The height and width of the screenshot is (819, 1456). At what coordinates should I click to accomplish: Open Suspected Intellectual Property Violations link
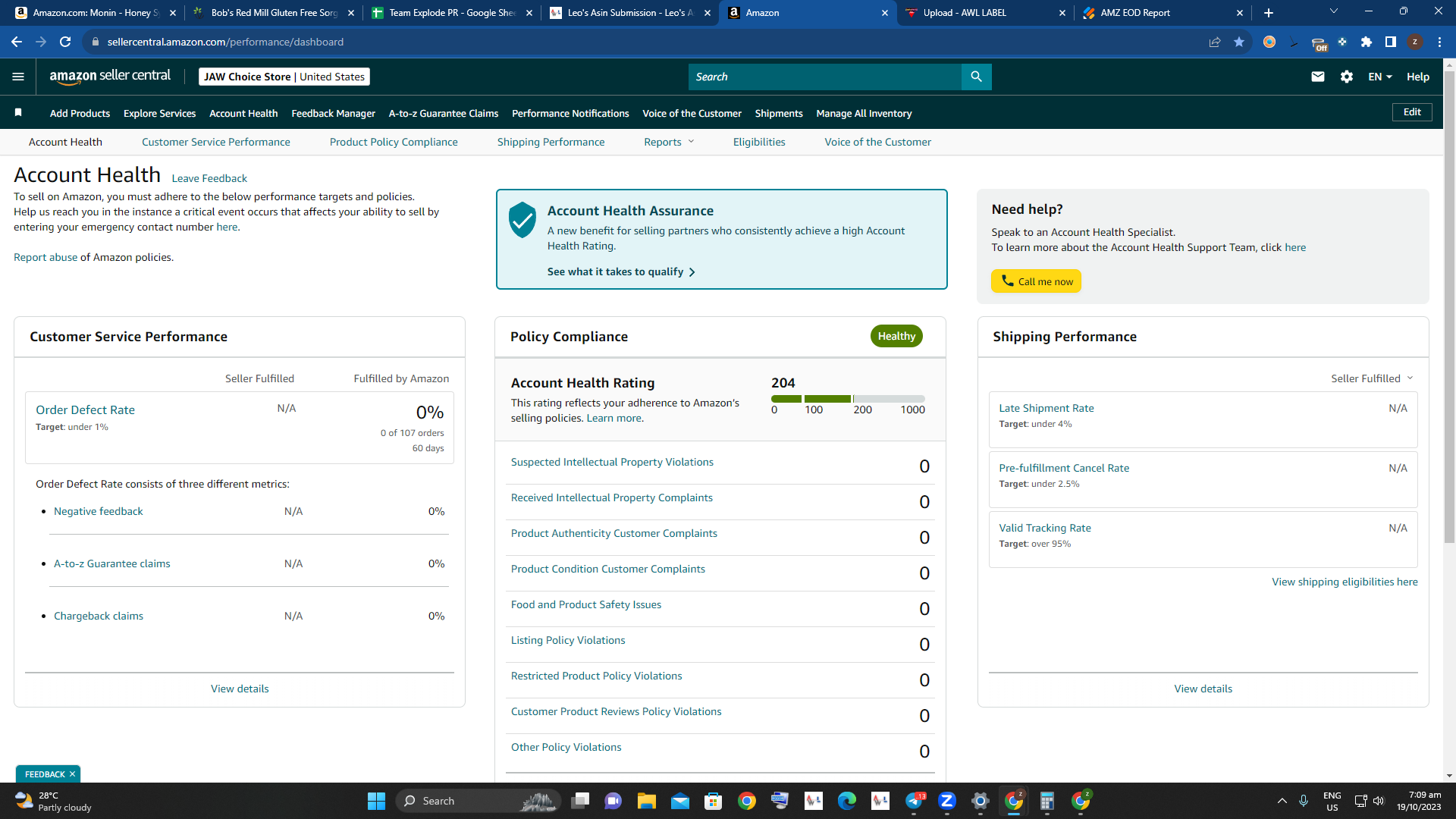coord(612,462)
